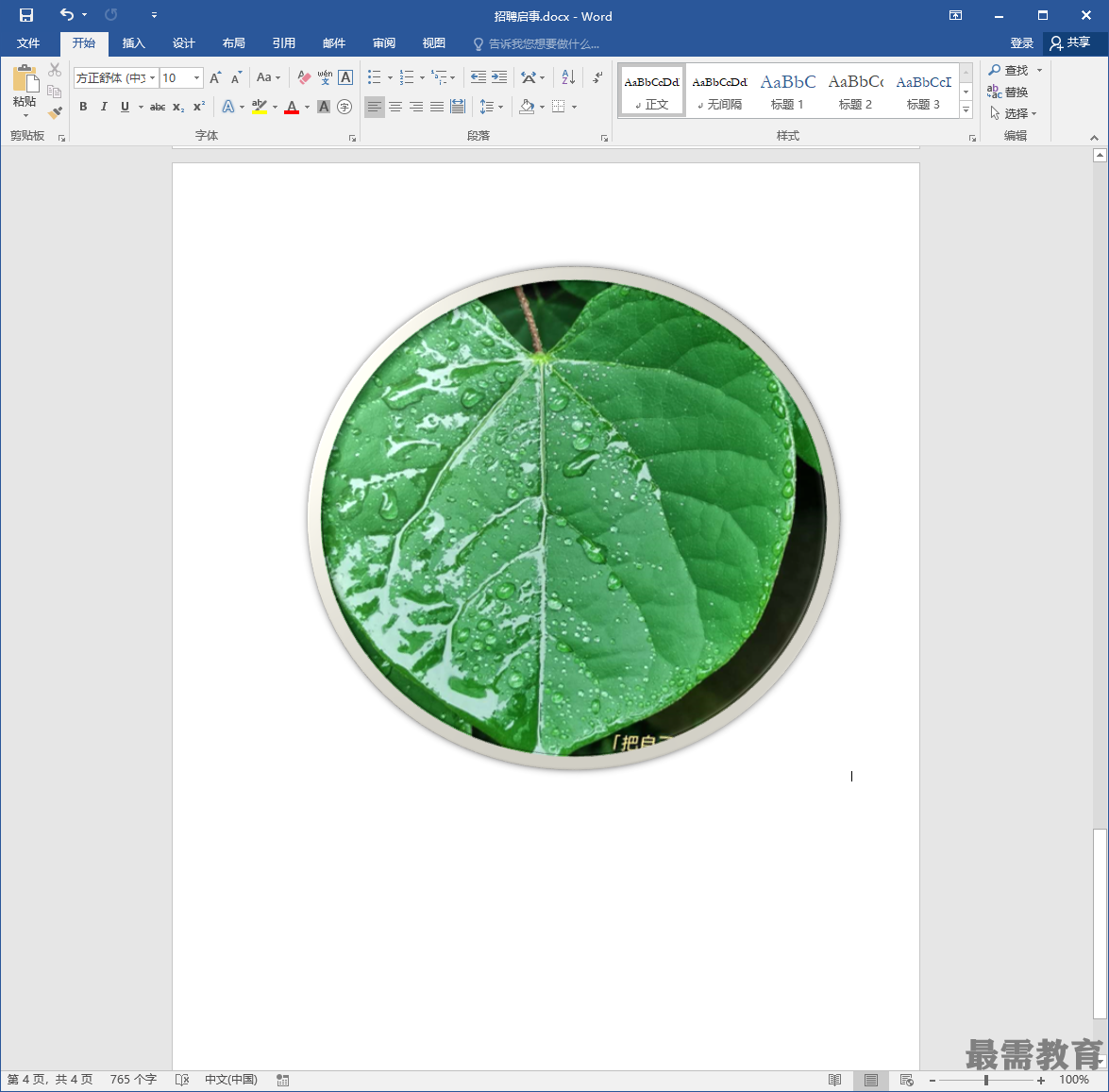
Task: Open the font name dropdown
Action: (152, 77)
